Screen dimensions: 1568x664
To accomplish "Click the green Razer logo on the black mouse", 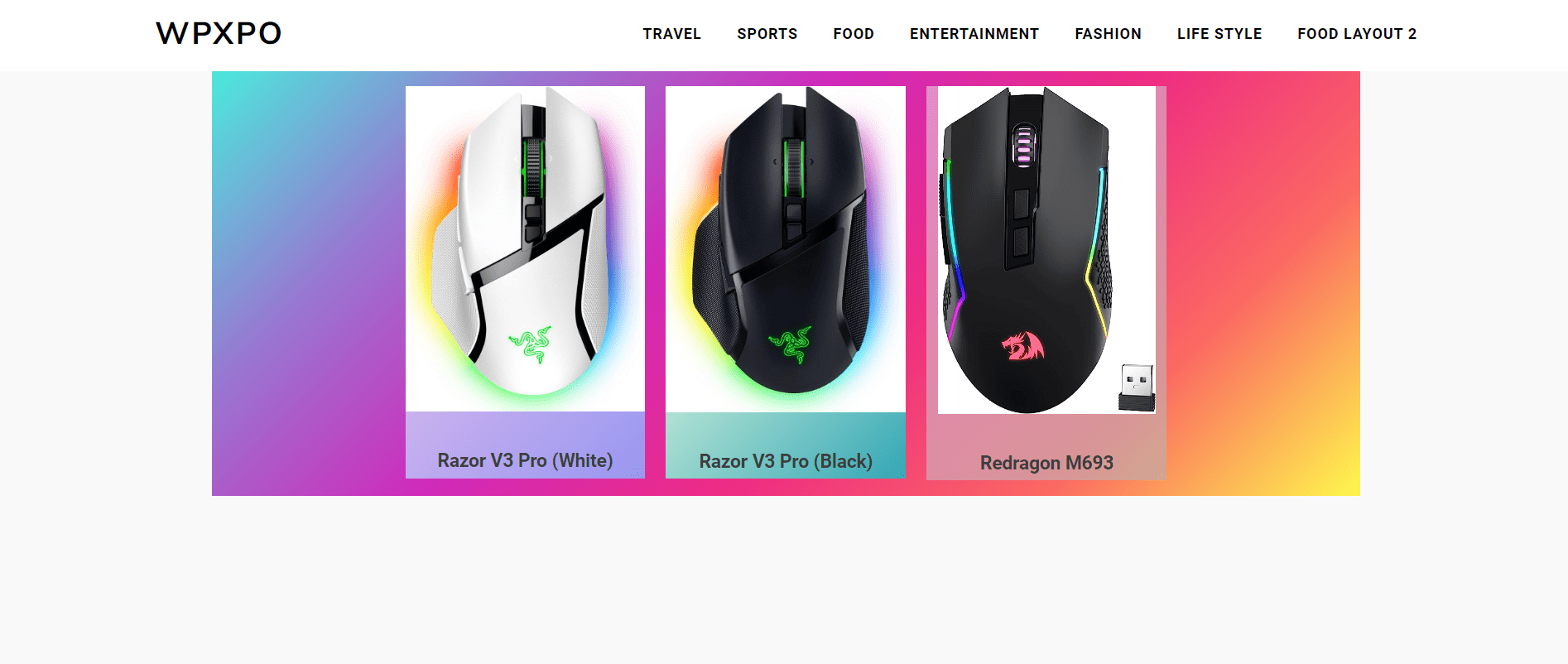I will [x=791, y=344].
